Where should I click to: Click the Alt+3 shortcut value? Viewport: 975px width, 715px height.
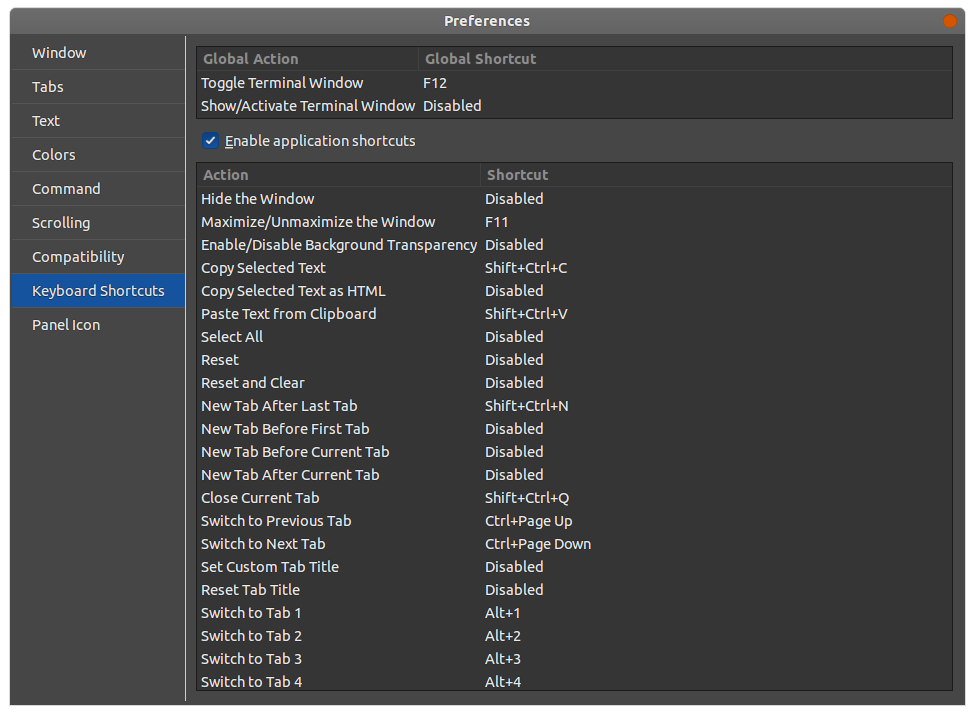503,659
